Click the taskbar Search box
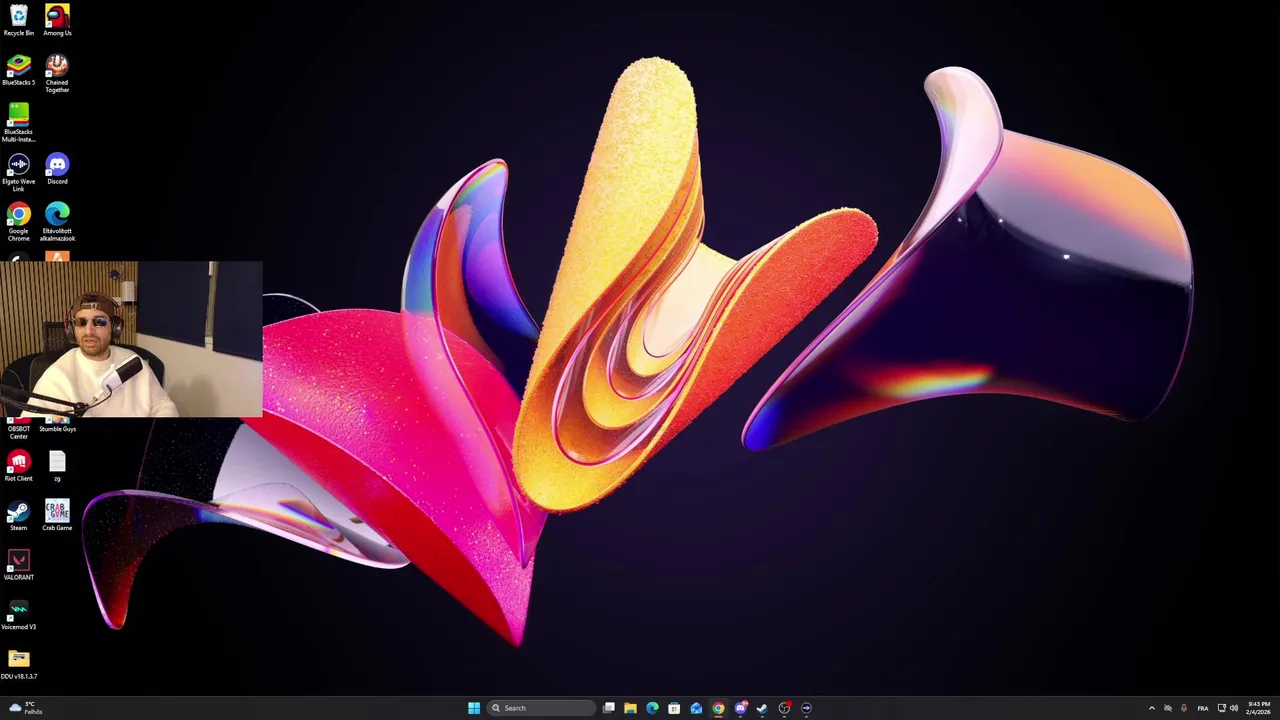The image size is (1280, 720). pos(541,708)
